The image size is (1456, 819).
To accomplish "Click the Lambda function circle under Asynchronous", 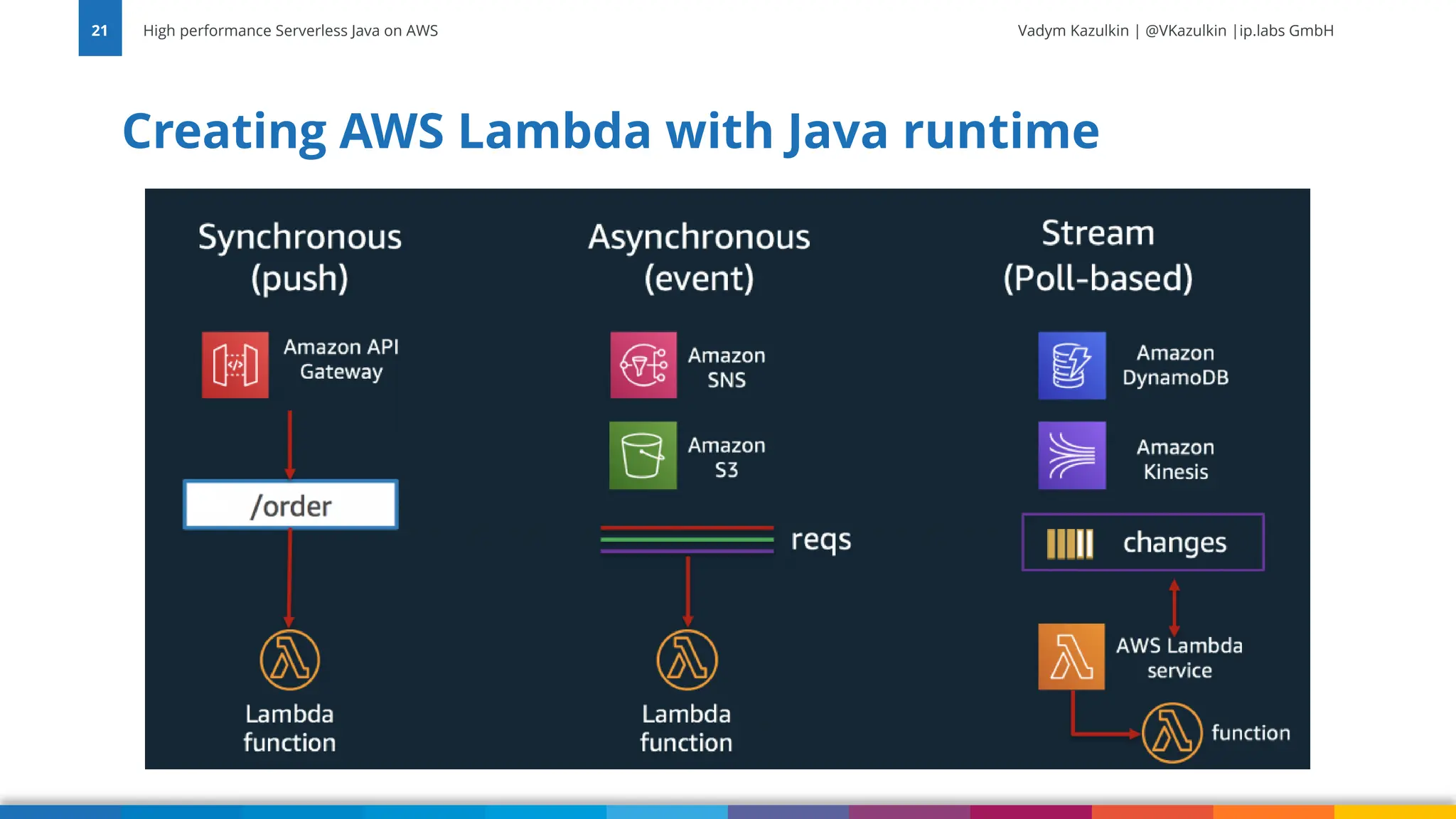I will pyautogui.click(x=687, y=660).
